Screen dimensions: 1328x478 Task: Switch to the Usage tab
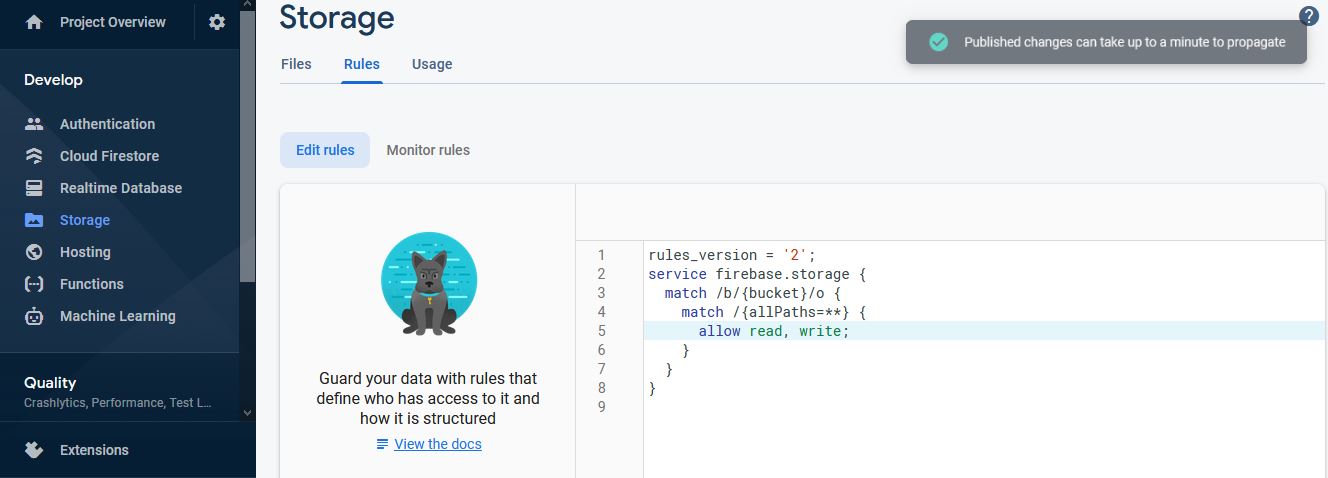(x=432, y=64)
